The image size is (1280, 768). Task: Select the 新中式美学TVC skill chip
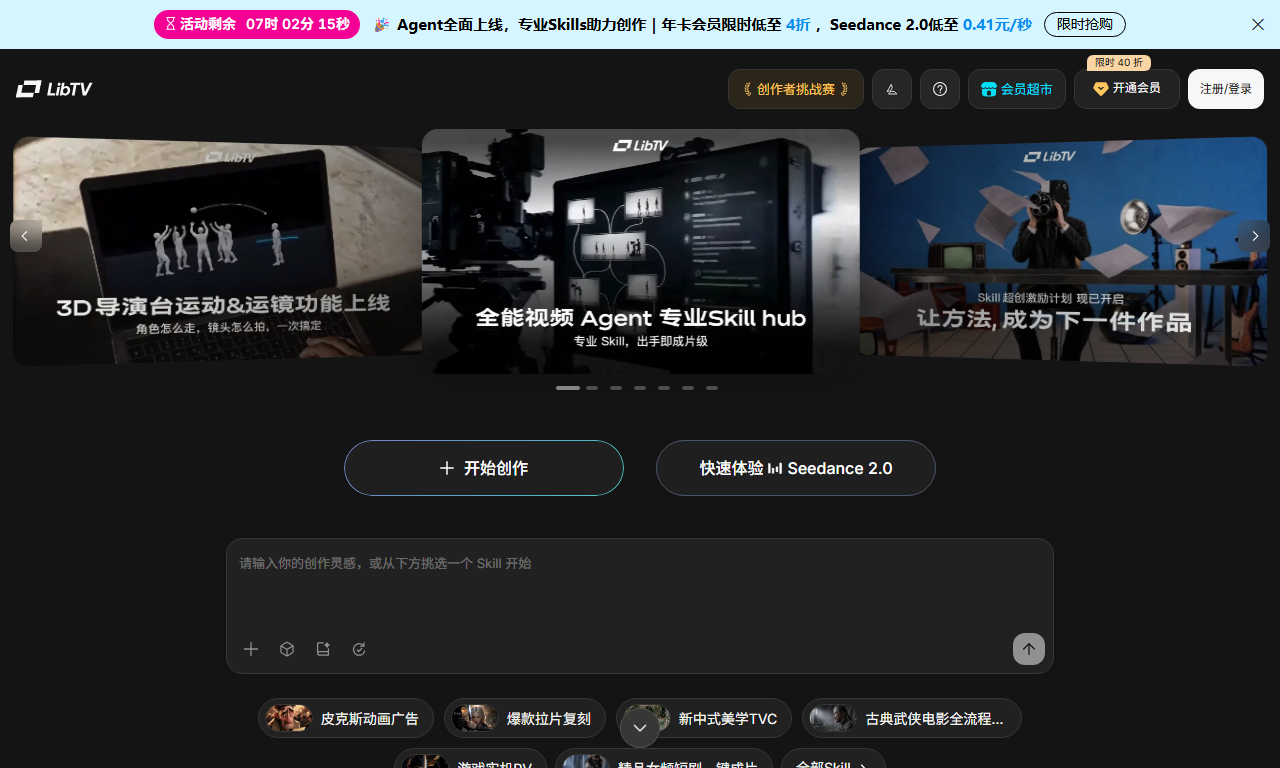(x=704, y=718)
